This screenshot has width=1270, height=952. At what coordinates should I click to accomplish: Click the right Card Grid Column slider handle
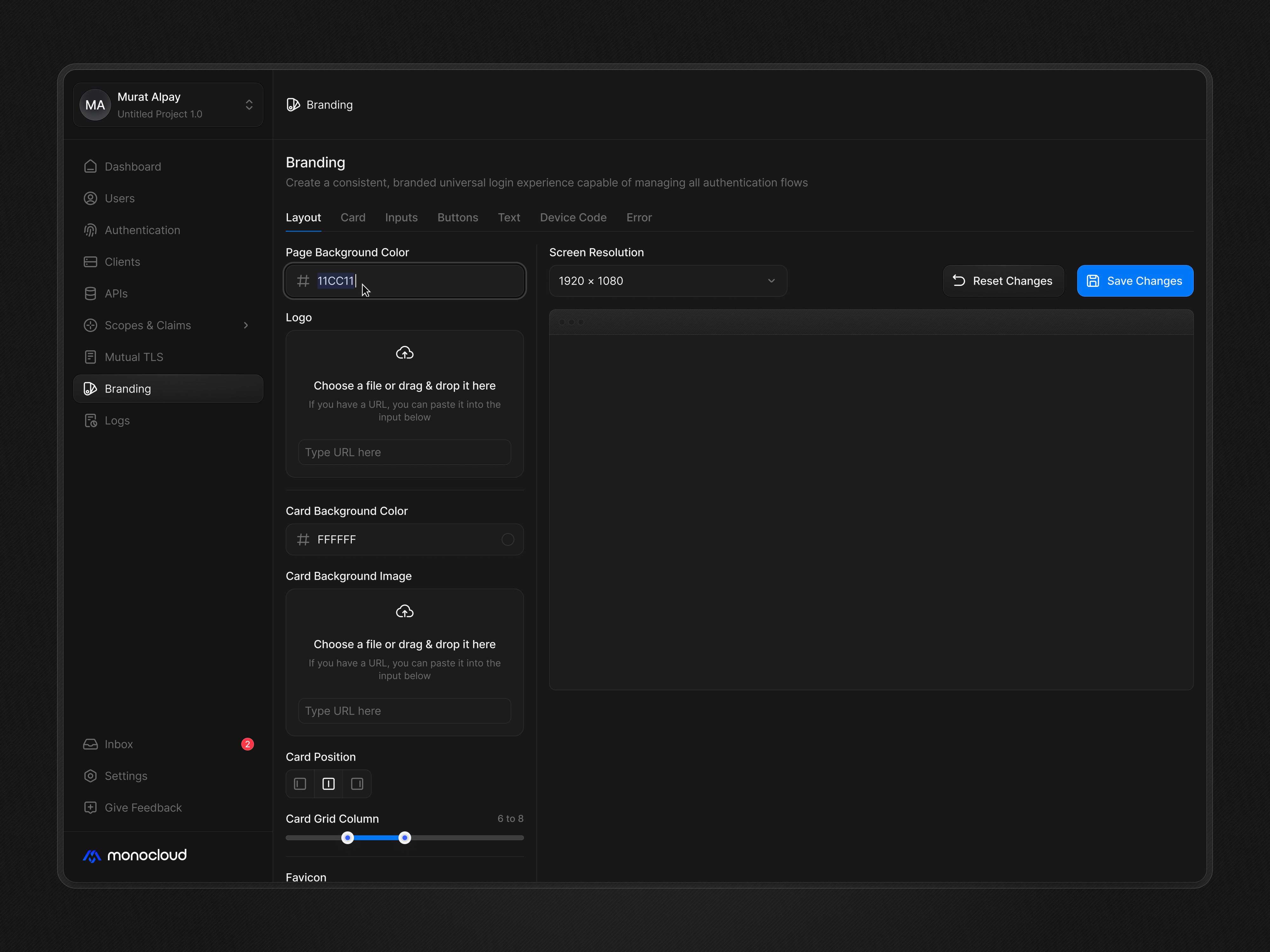tap(405, 838)
